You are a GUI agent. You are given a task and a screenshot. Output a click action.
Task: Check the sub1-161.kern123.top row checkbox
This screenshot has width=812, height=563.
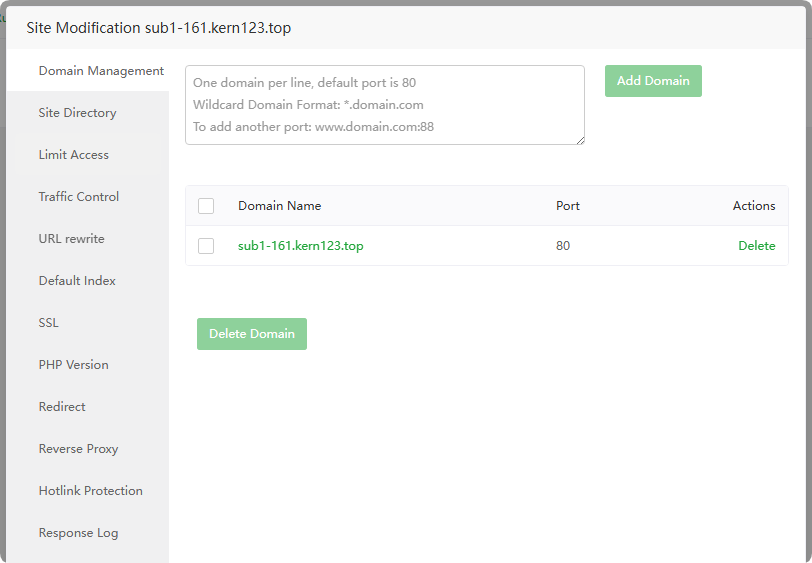point(206,246)
